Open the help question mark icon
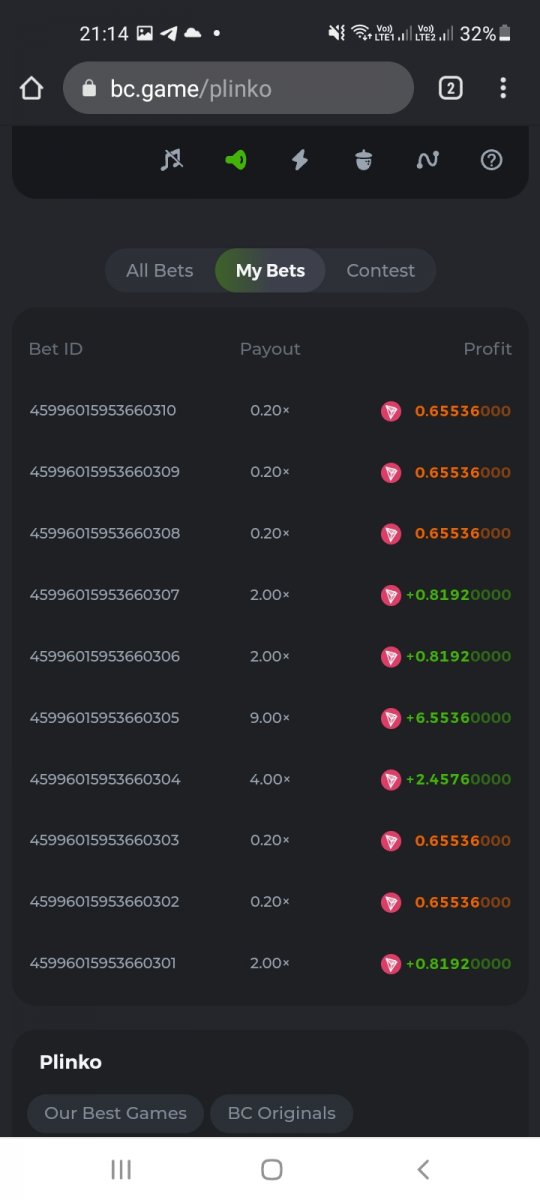The width and height of the screenshot is (540, 1200). click(x=491, y=159)
